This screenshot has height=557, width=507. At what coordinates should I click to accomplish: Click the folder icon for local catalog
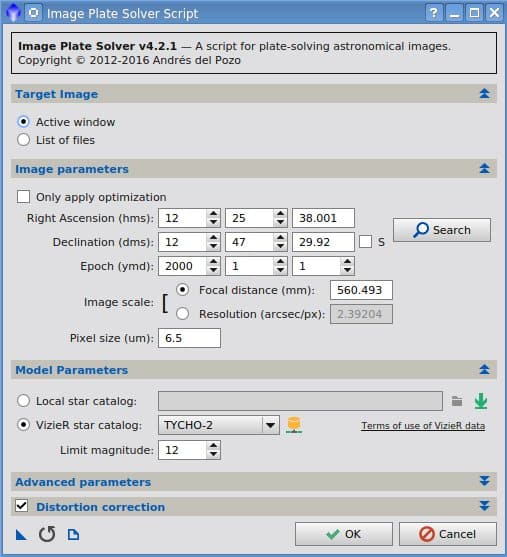tap(457, 401)
